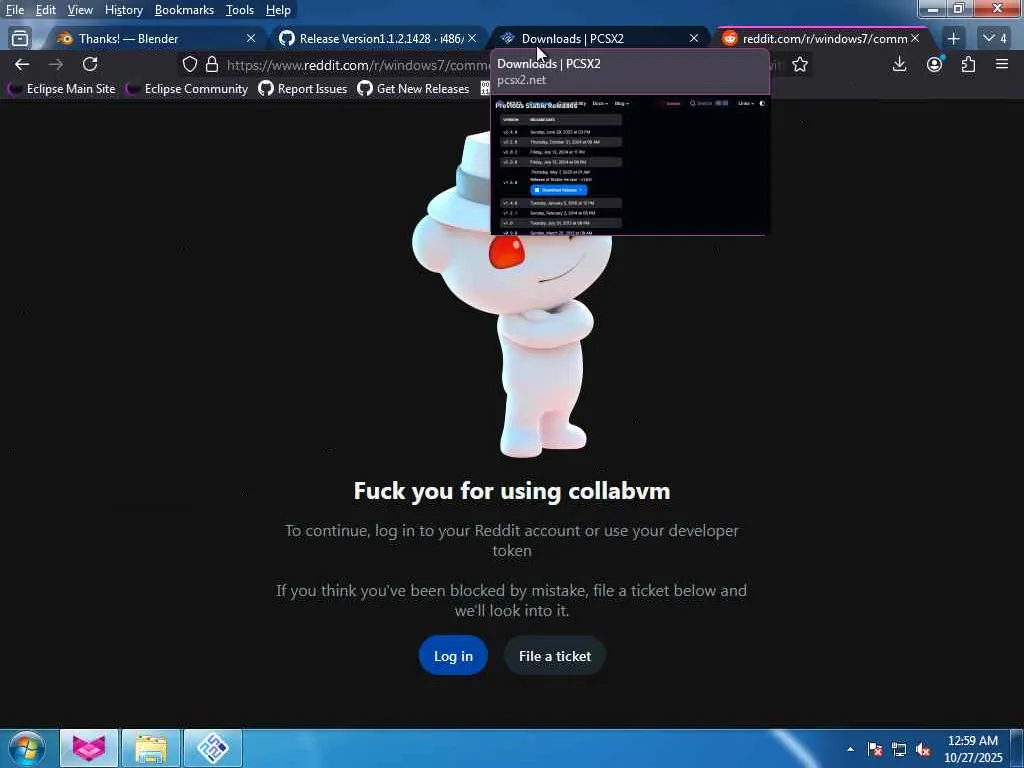This screenshot has height=768, width=1024.
Task: Open a new tab with plus button
Action: [x=953, y=39]
